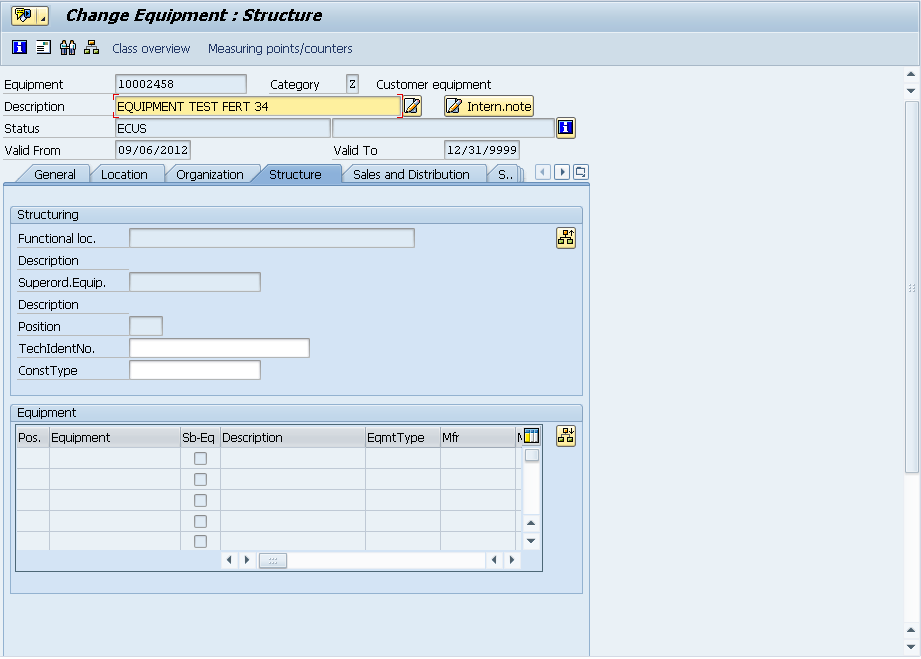Switch to the General tab

[x=55, y=174]
